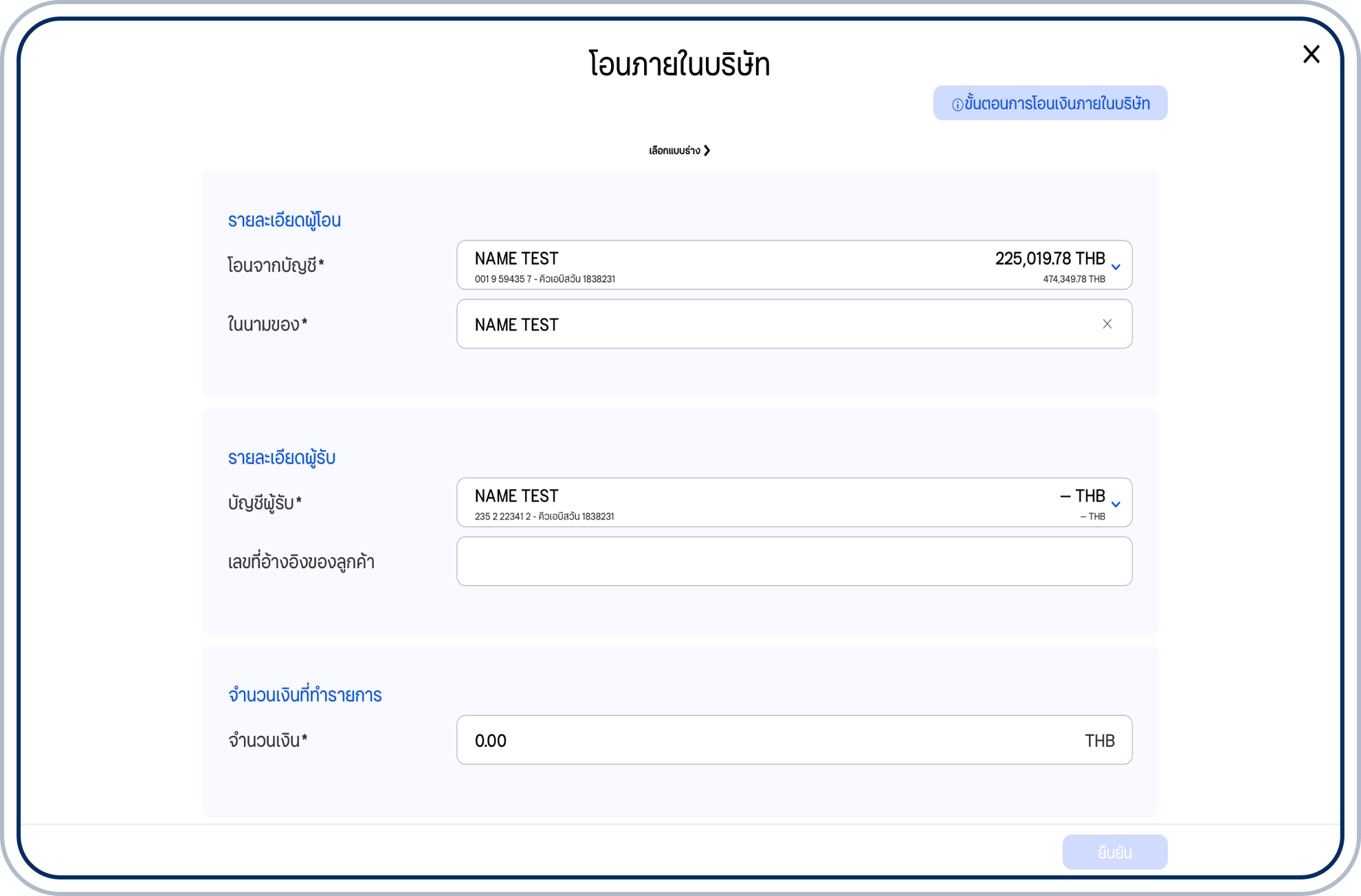The height and width of the screenshot is (896, 1361).
Task: Expand the โอนจากบัญชี dropdown arrow
Action: click(x=1116, y=267)
